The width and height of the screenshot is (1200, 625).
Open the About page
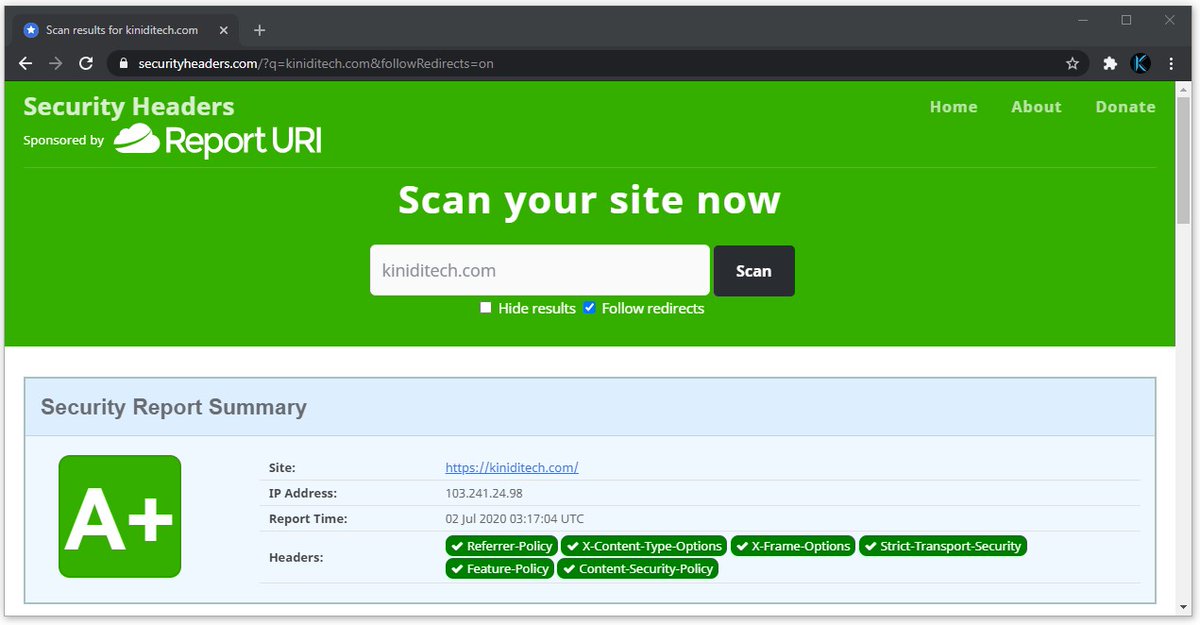click(1036, 106)
